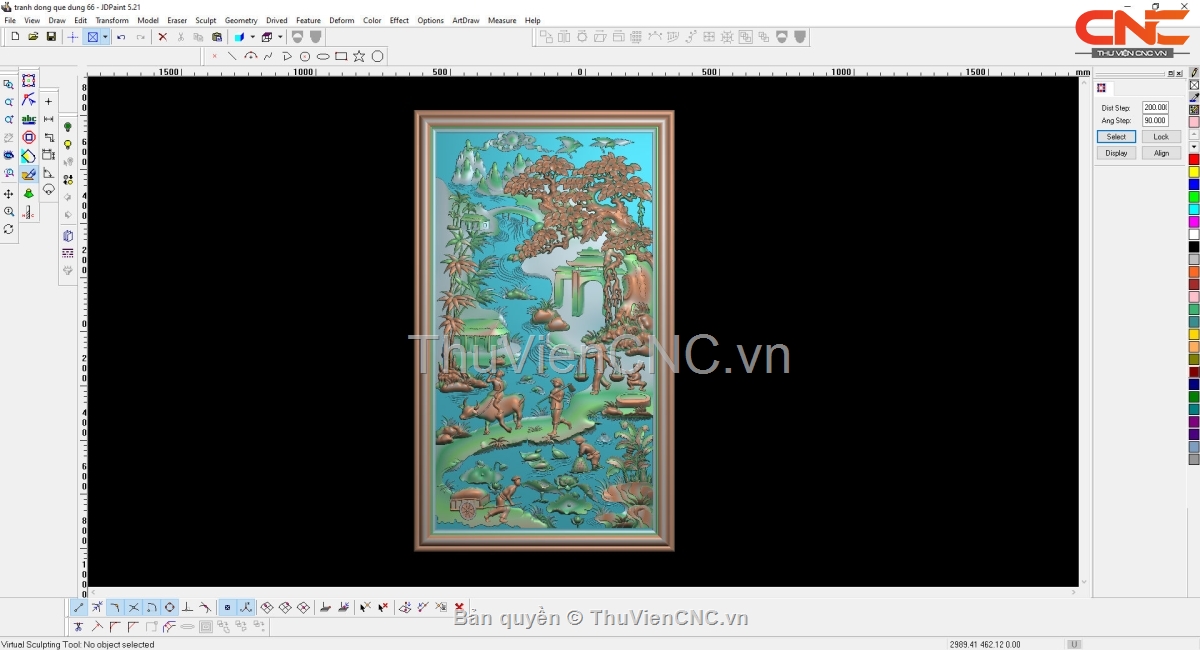1200x650 pixels.
Task: Pick the red color swatch
Action: tap(1194, 160)
